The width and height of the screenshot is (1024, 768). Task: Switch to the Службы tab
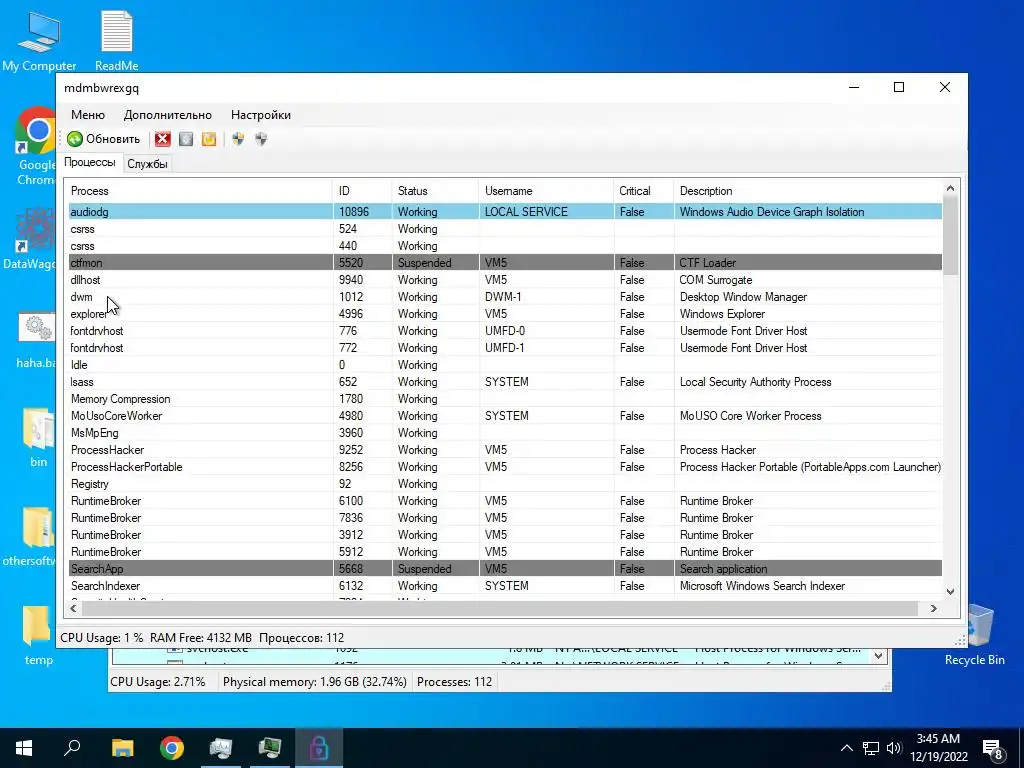[x=148, y=164]
